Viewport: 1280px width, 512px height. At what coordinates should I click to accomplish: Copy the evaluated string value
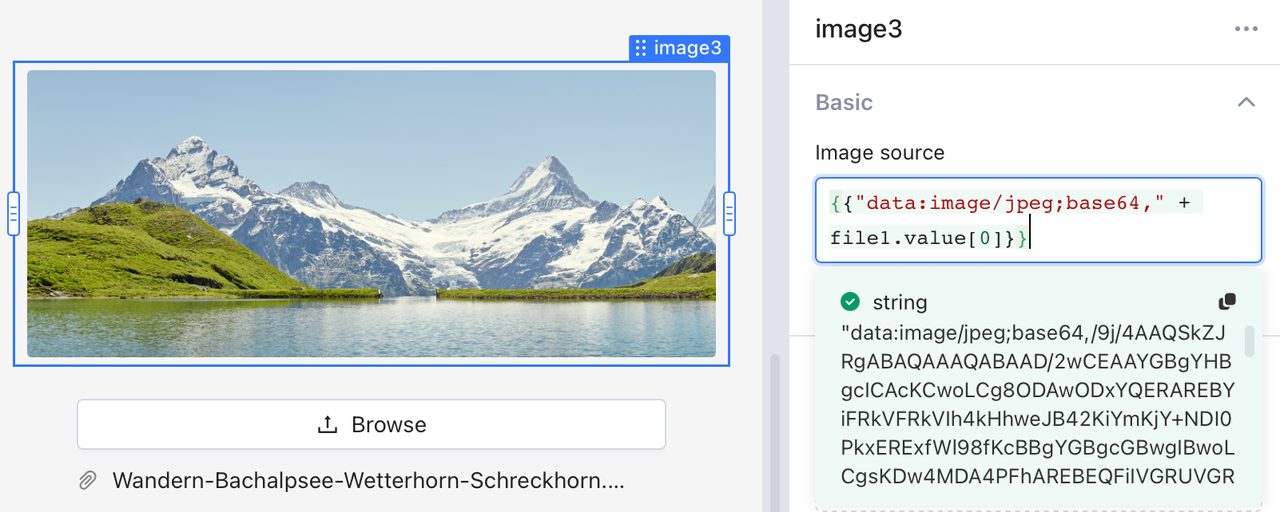point(1227,302)
